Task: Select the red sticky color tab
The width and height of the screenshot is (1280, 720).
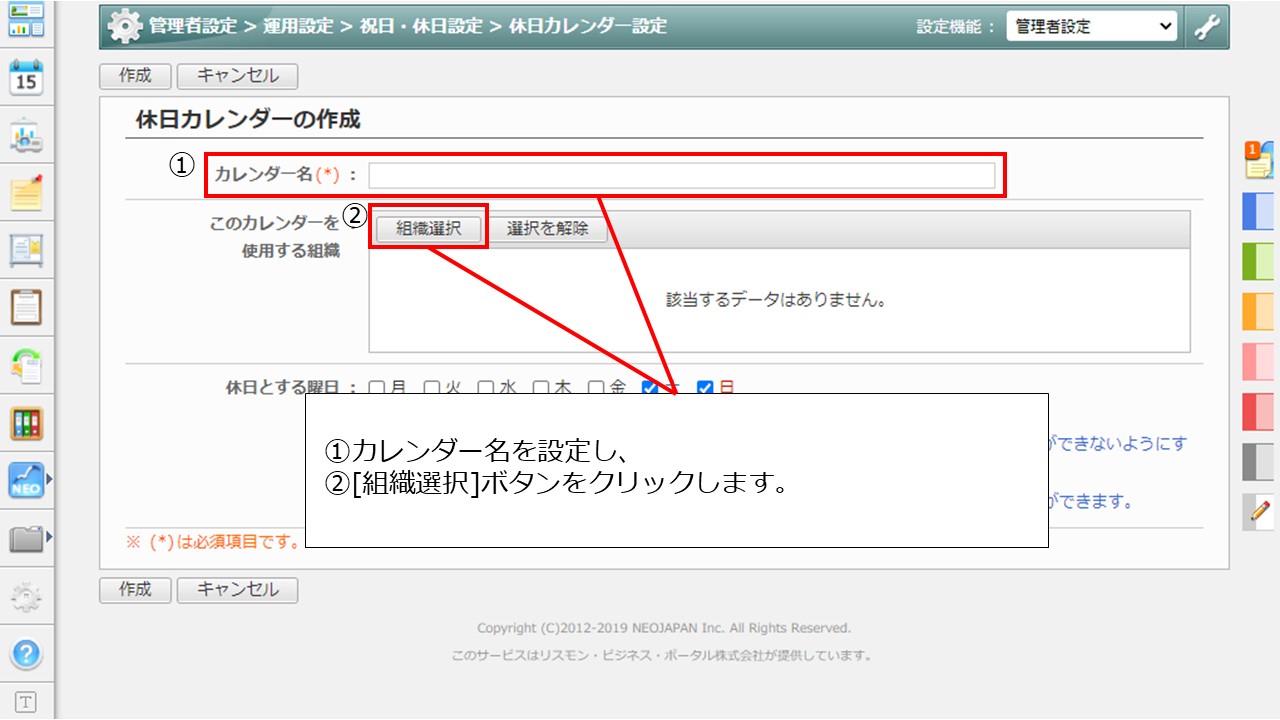Action: 1259,412
